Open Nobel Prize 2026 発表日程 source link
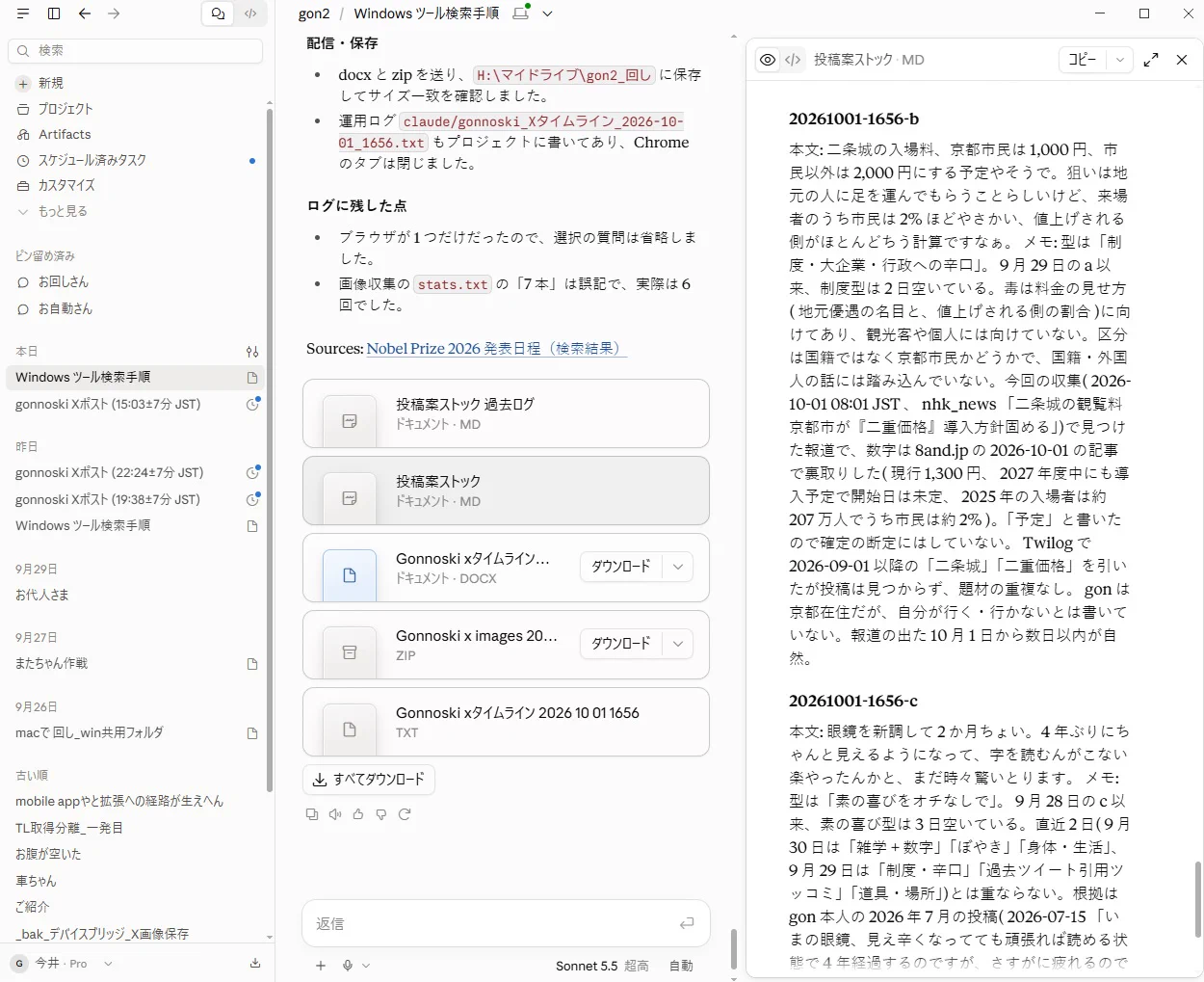This screenshot has height=982, width=1204. point(496,348)
